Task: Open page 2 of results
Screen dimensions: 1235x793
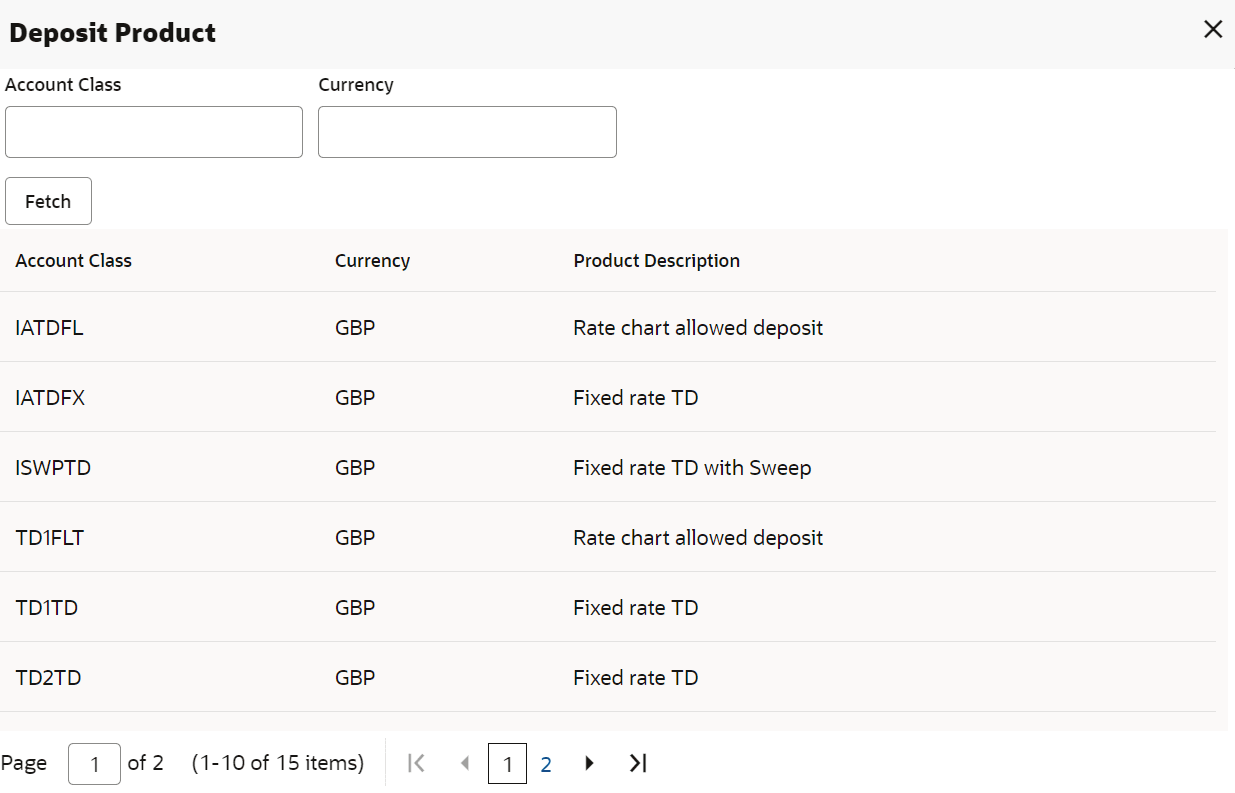Action: (546, 765)
